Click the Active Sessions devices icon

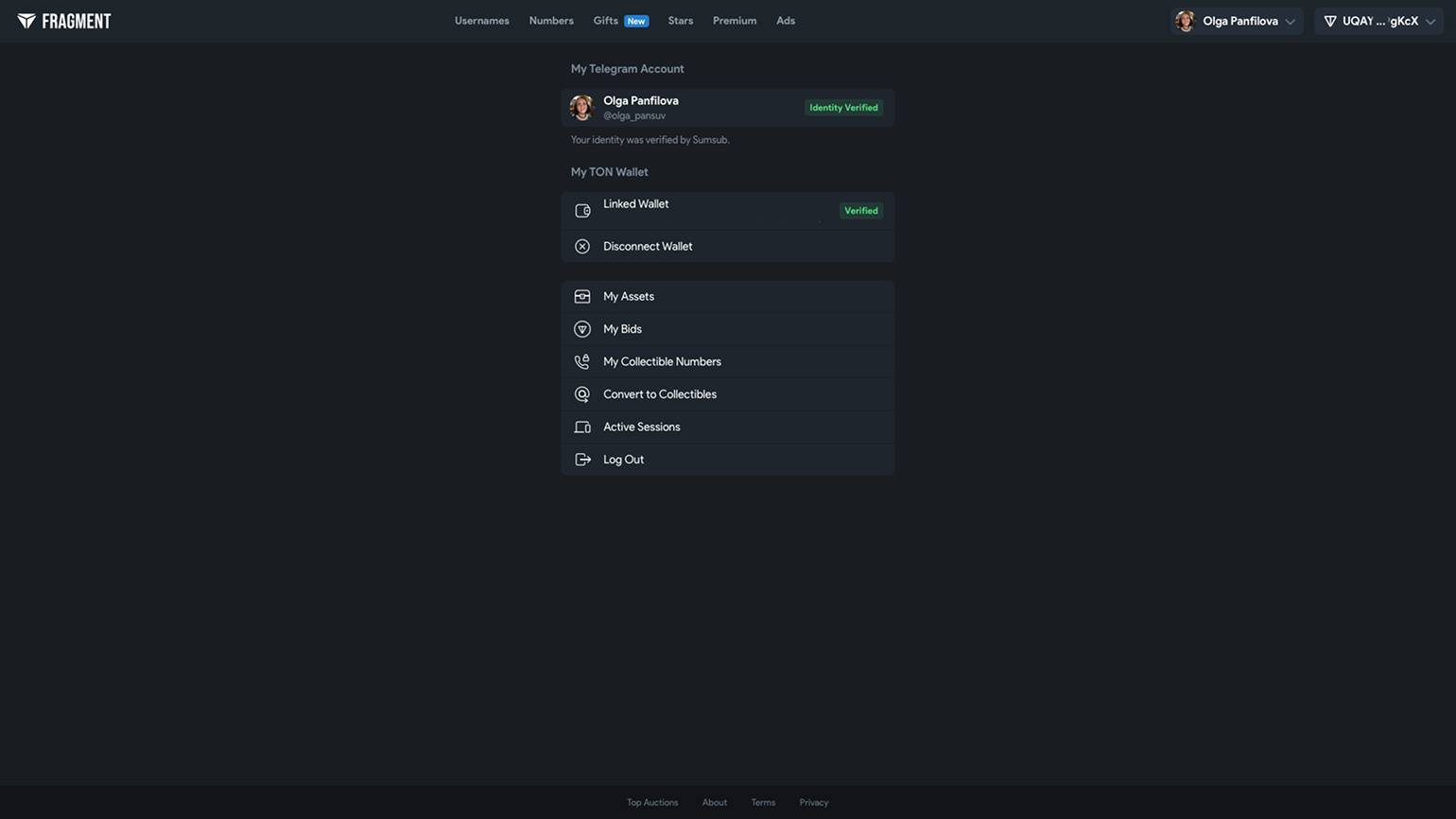[x=582, y=427]
